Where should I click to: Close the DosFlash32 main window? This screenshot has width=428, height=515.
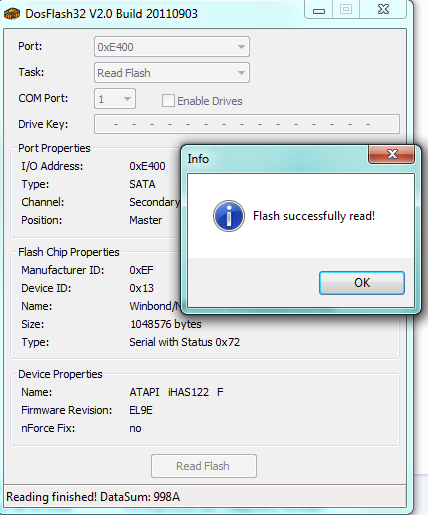383,9
